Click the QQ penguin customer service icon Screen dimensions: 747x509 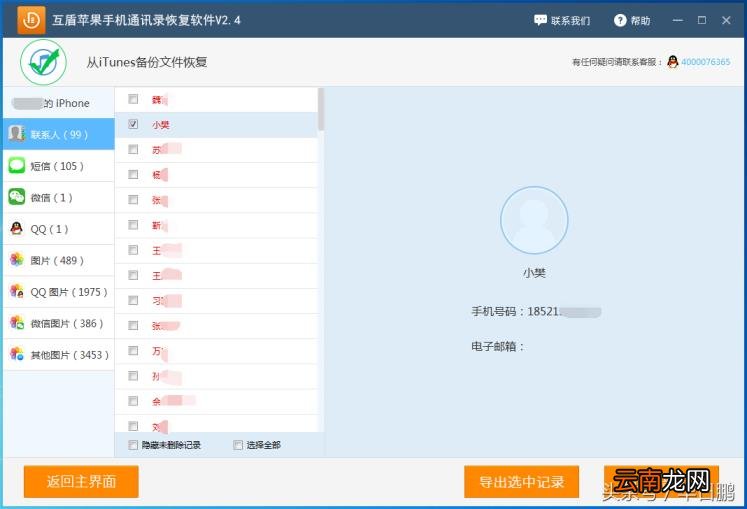pos(673,61)
